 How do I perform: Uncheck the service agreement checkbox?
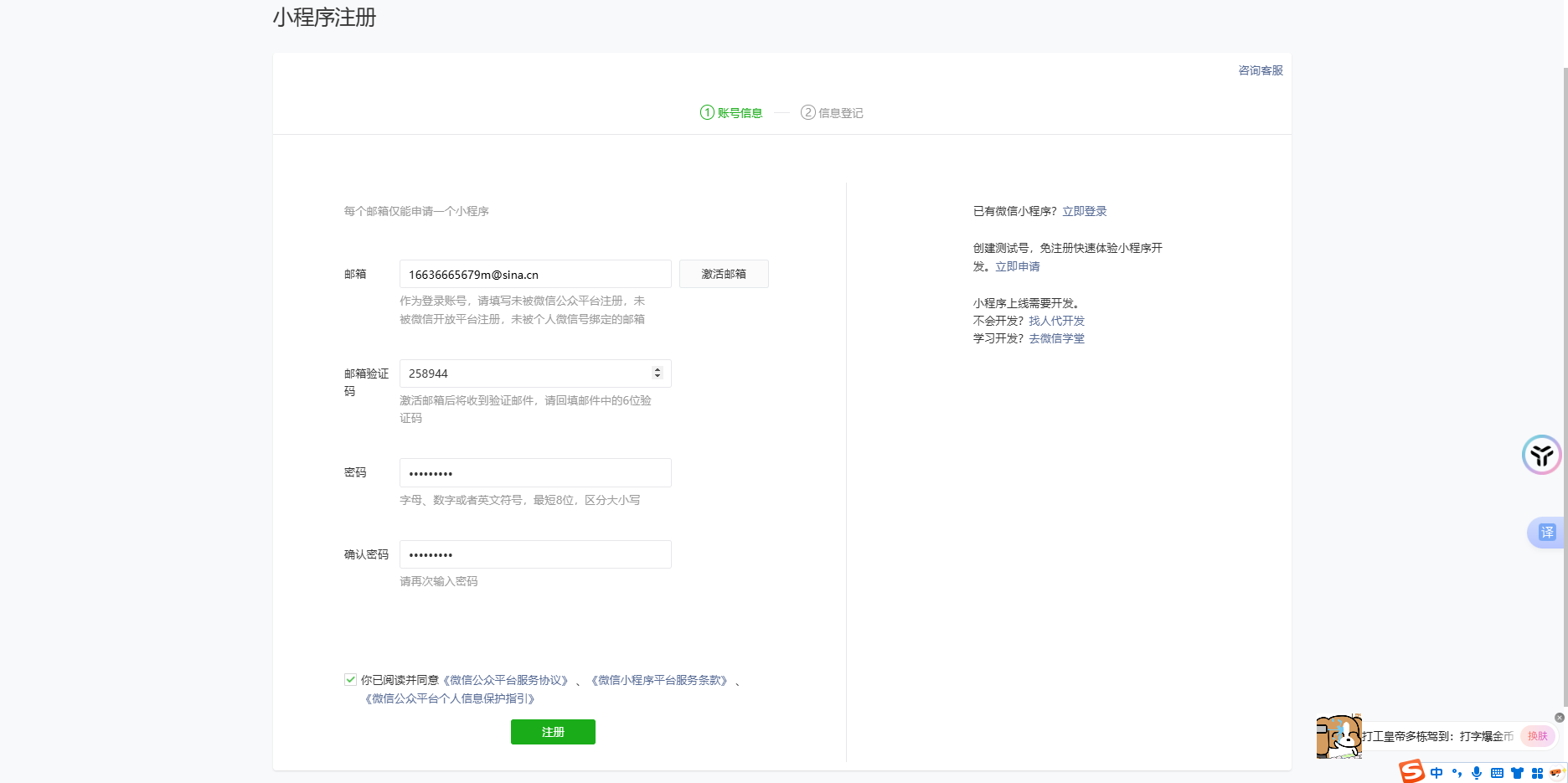click(349, 679)
